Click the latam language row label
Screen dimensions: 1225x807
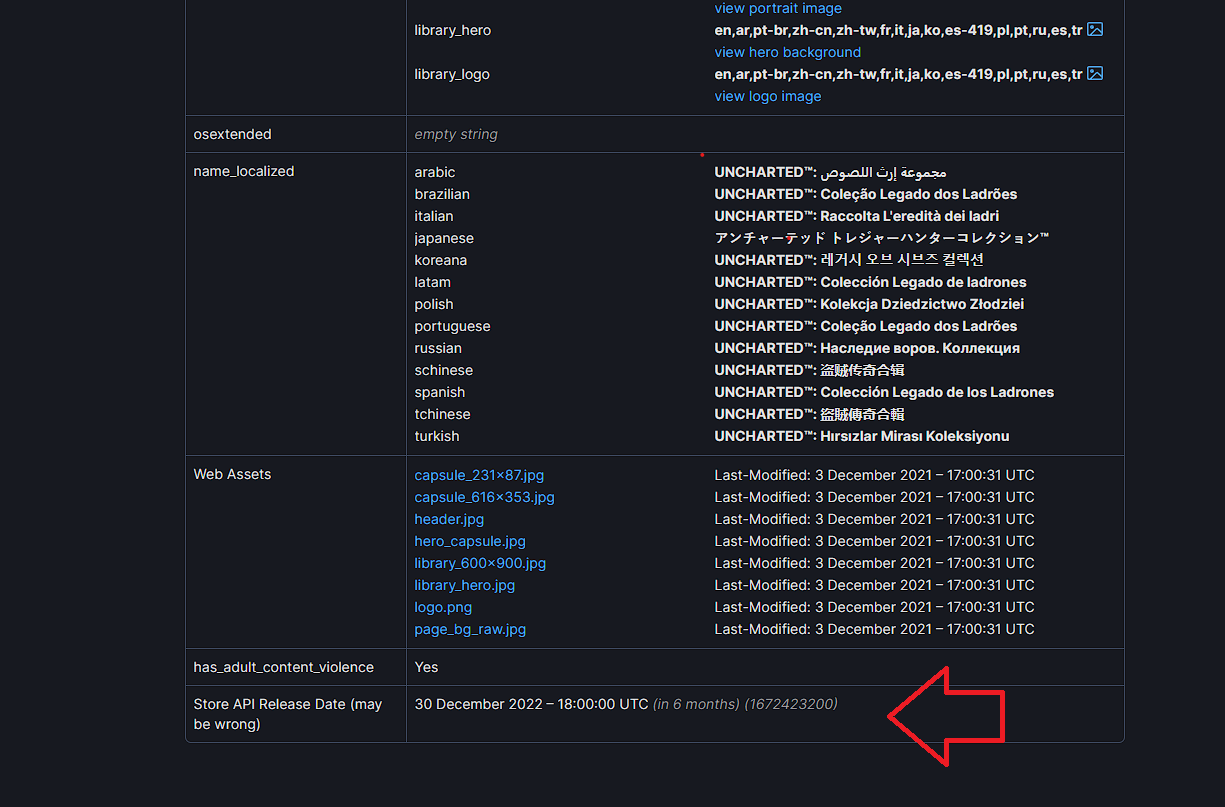(432, 282)
